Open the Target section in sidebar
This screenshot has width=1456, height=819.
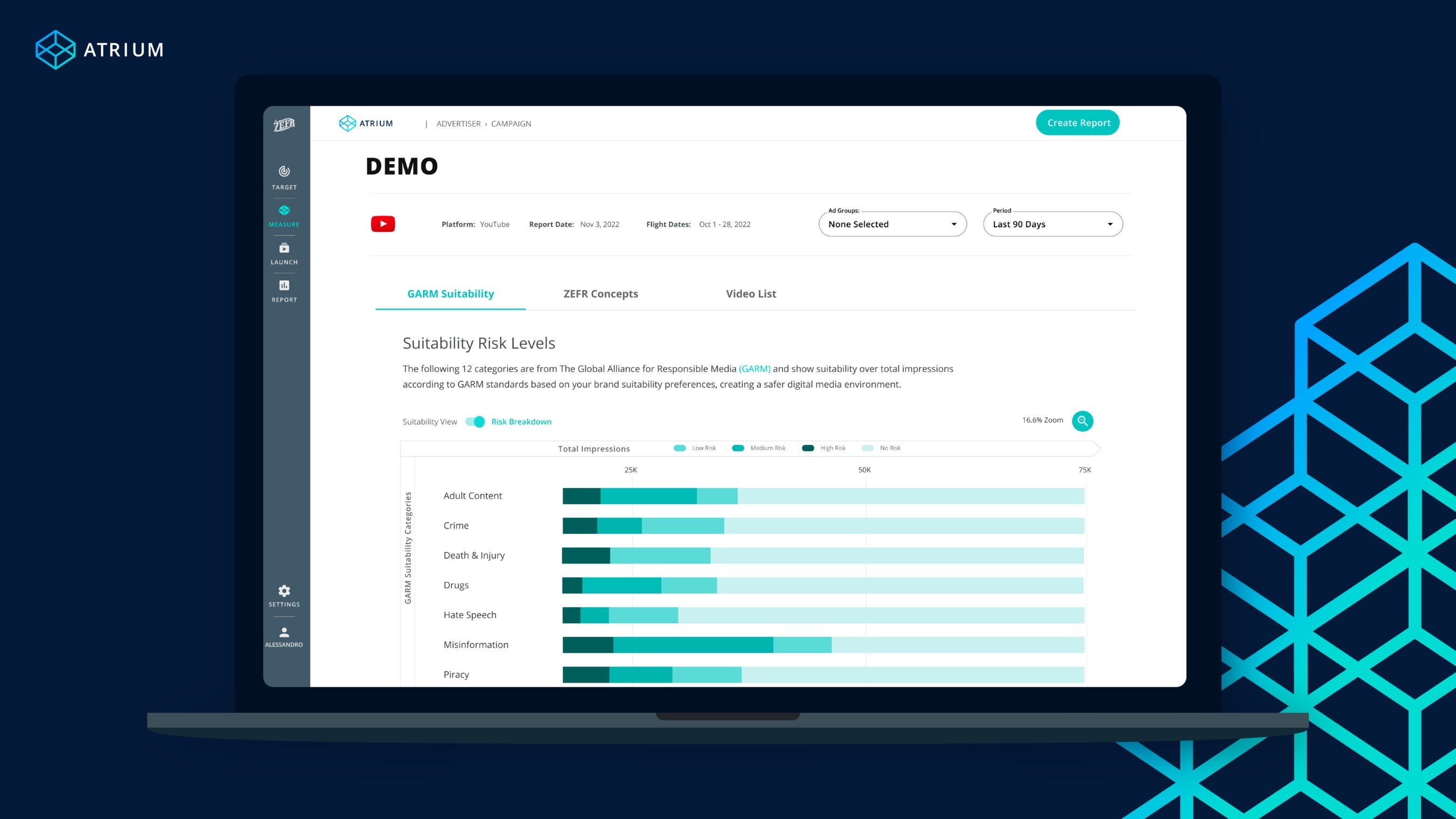coord(284,177)
